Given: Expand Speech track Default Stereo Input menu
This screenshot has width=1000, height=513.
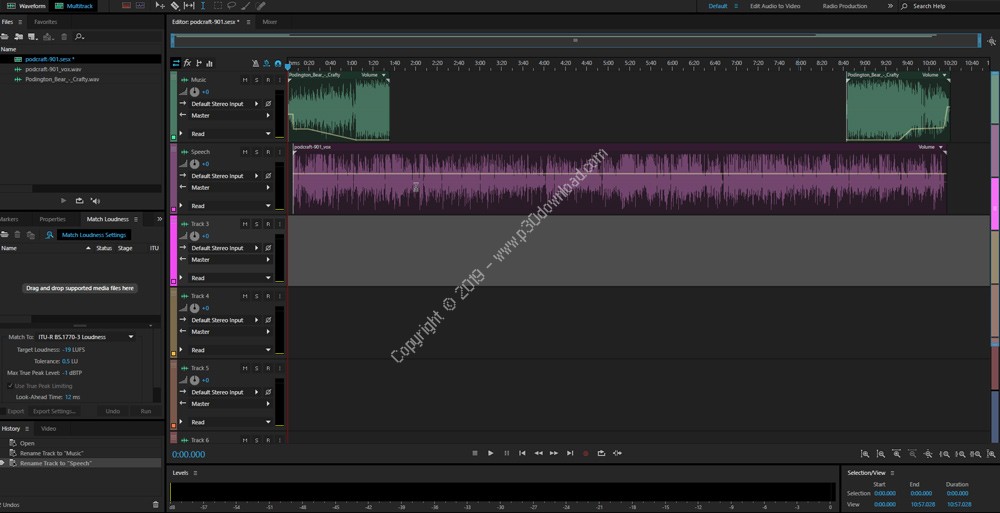Looking at the screenshot, I should tap(257, 176).
